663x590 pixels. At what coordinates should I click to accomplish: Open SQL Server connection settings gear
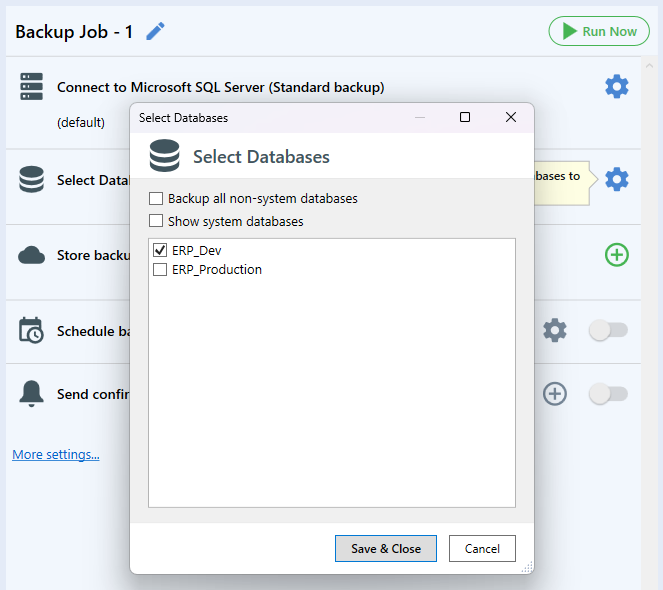tap(616, 87)
